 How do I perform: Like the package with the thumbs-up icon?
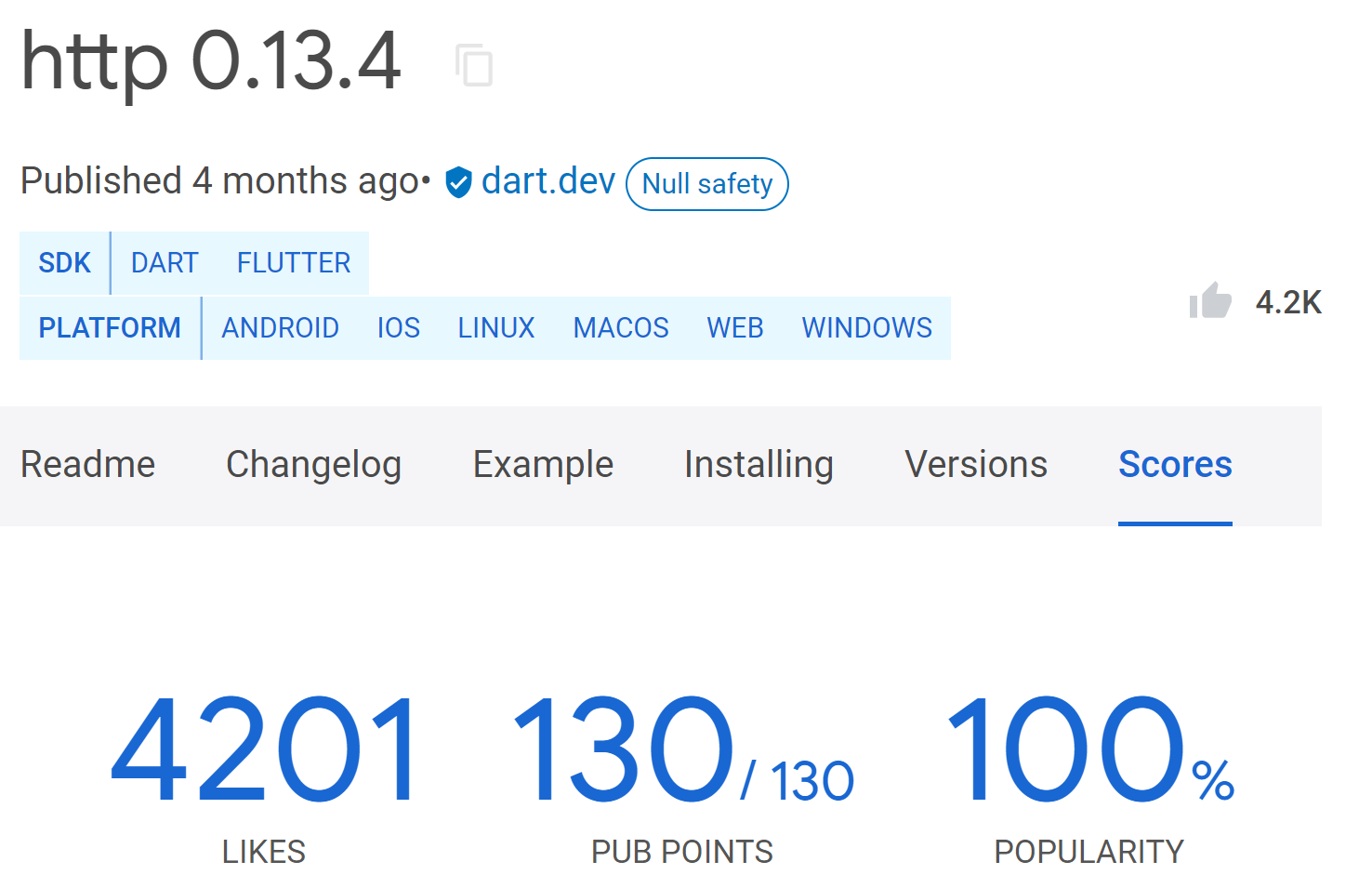click(x=1210, y=300)
